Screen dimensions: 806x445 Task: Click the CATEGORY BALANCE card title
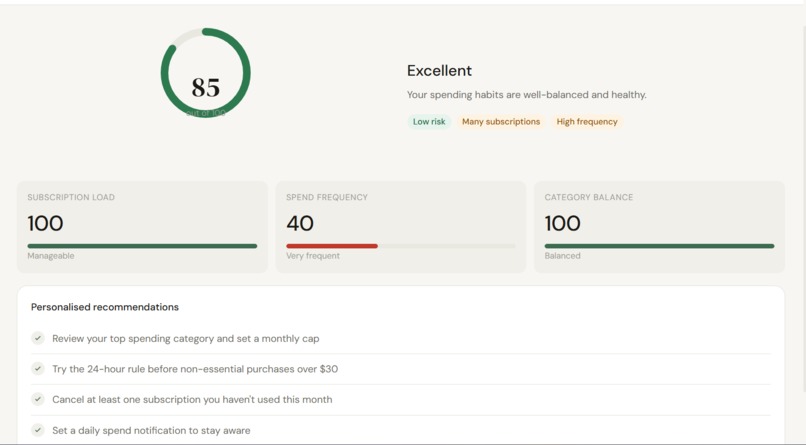pyautogui.click(x=589, y=197)
